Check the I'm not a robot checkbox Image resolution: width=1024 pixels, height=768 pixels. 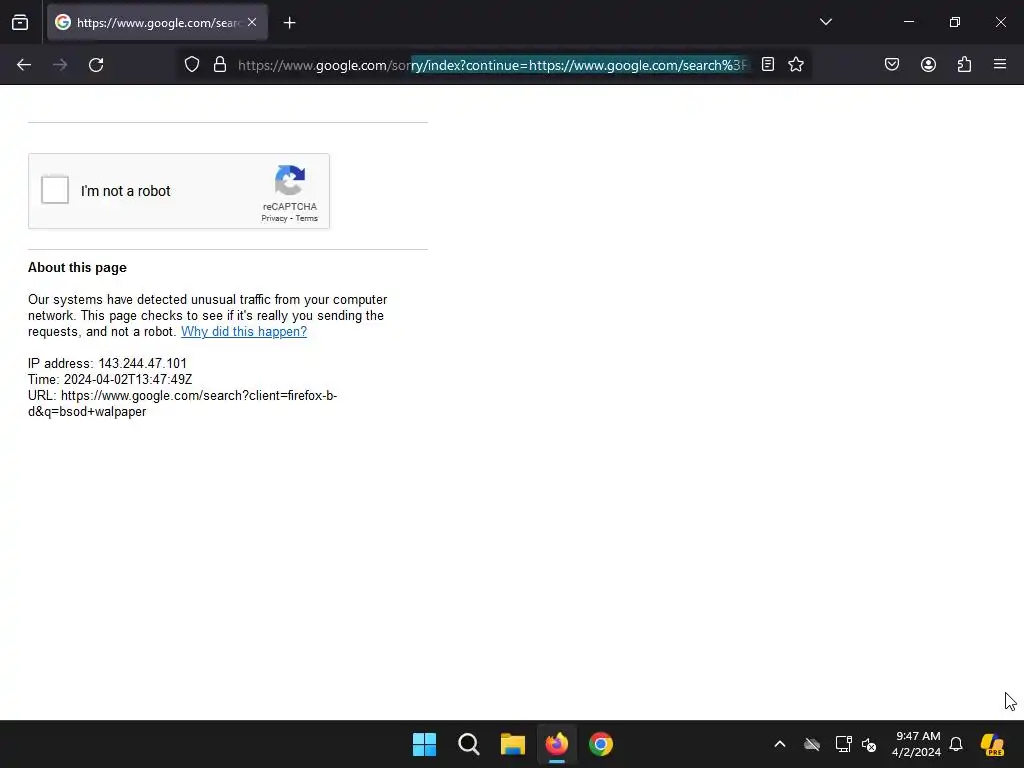55,190
